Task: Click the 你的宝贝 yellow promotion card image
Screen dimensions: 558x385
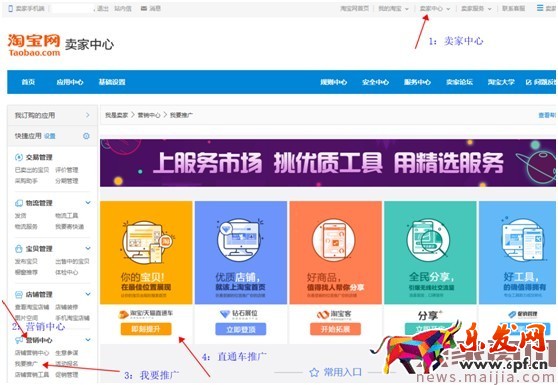Action: (146, 252)
